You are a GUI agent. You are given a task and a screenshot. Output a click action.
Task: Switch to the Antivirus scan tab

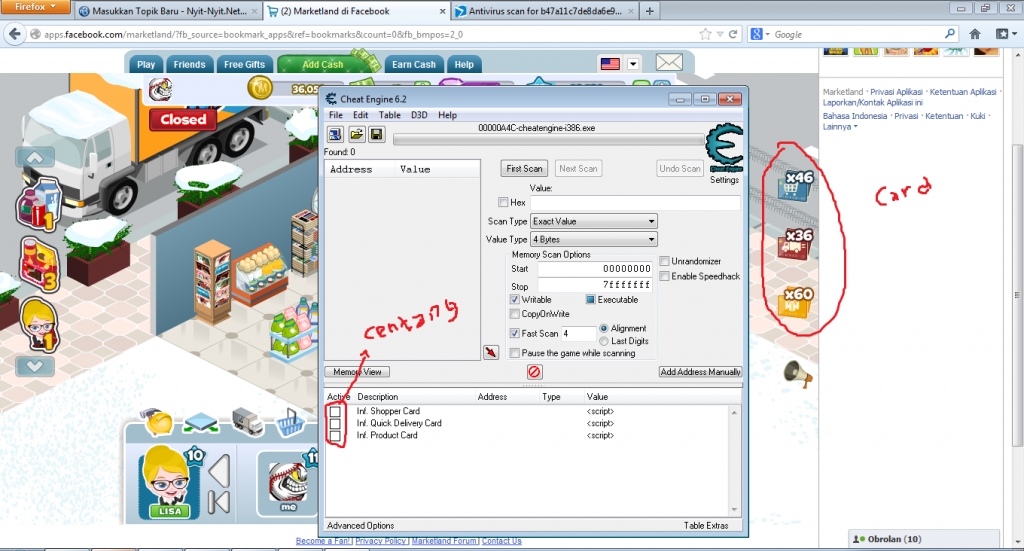[x=545, y=11]
